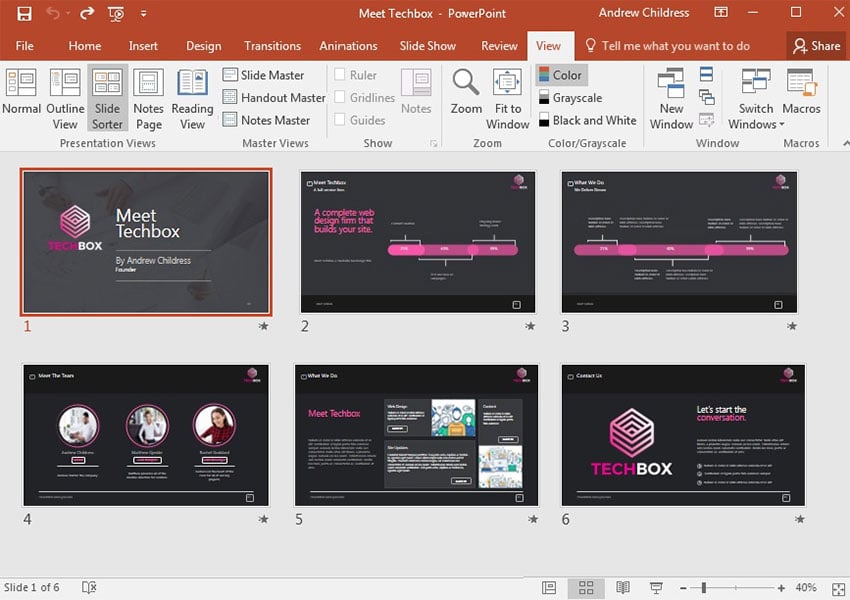Viewport: 850px width, 600px height.
Task: Check the Guides checkbox
Action: pos(340,120)
